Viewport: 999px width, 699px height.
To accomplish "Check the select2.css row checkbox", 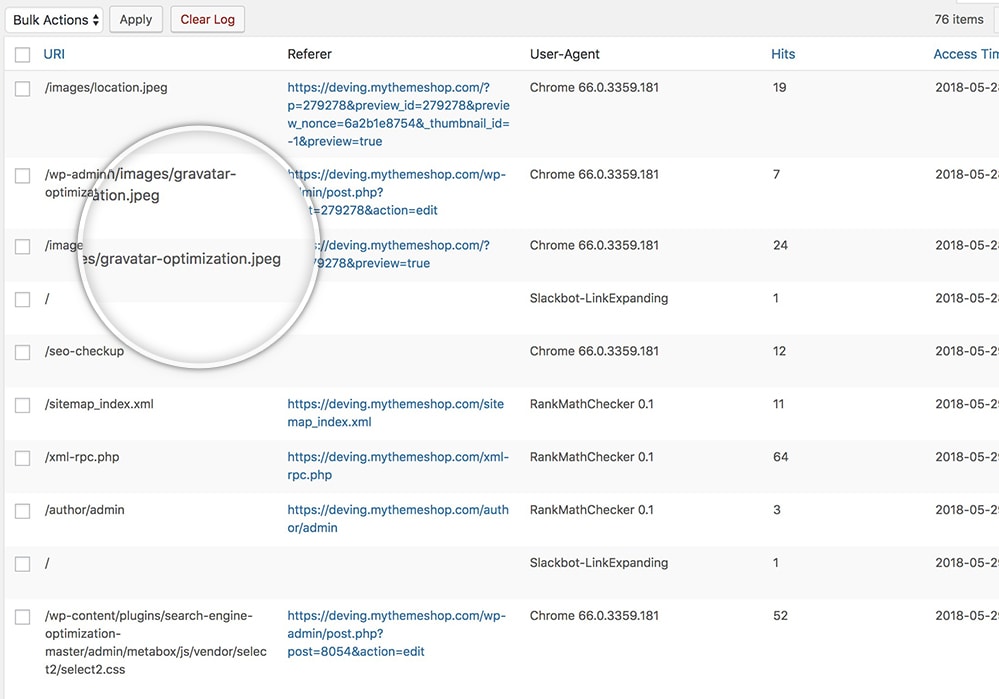I will coord(22,616).
